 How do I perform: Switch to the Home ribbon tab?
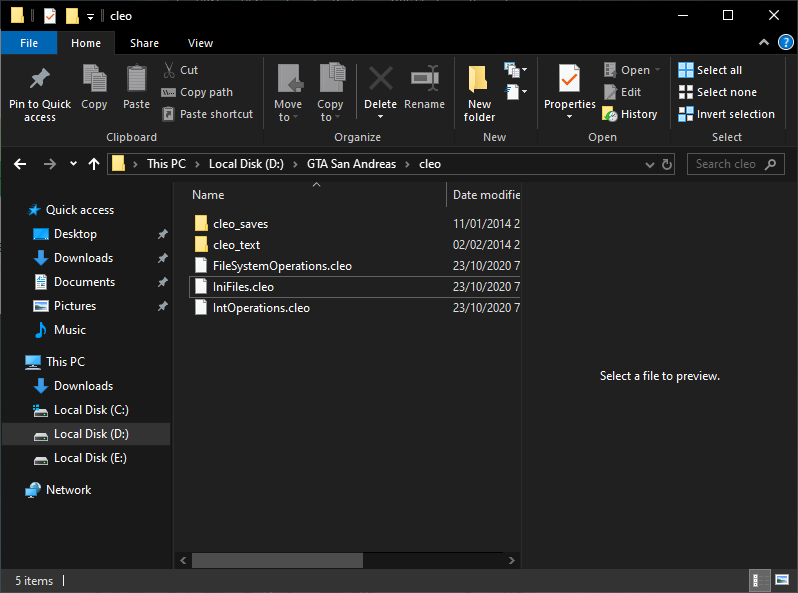point(86,43)
